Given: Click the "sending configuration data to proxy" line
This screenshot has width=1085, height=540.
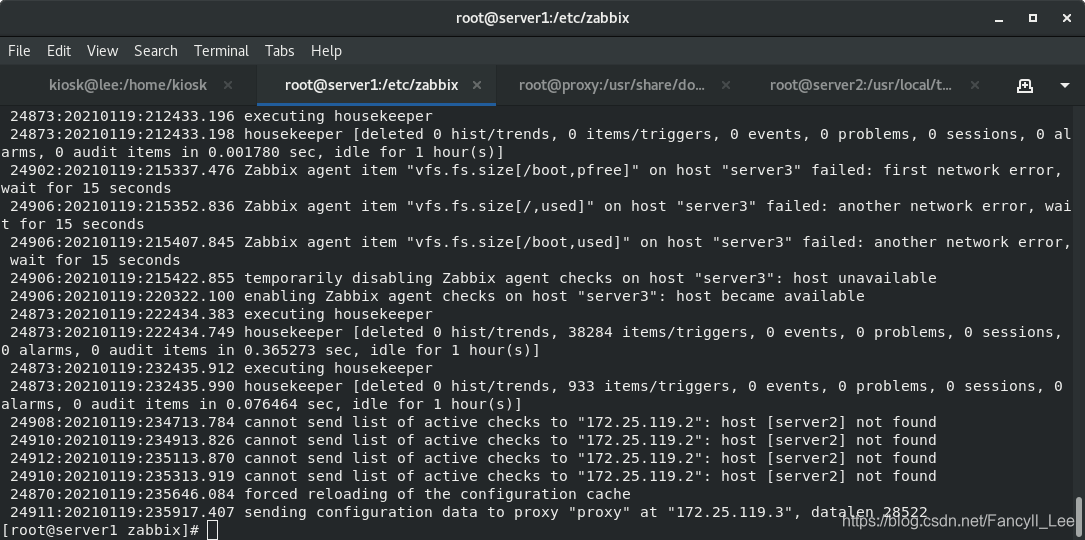Looking at the screenshot, I should (468, 512).
